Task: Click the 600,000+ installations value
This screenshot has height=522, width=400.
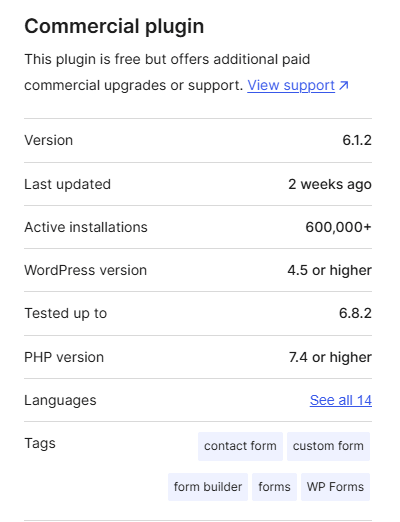Action: pyautogui.click(x=338, y=227)
